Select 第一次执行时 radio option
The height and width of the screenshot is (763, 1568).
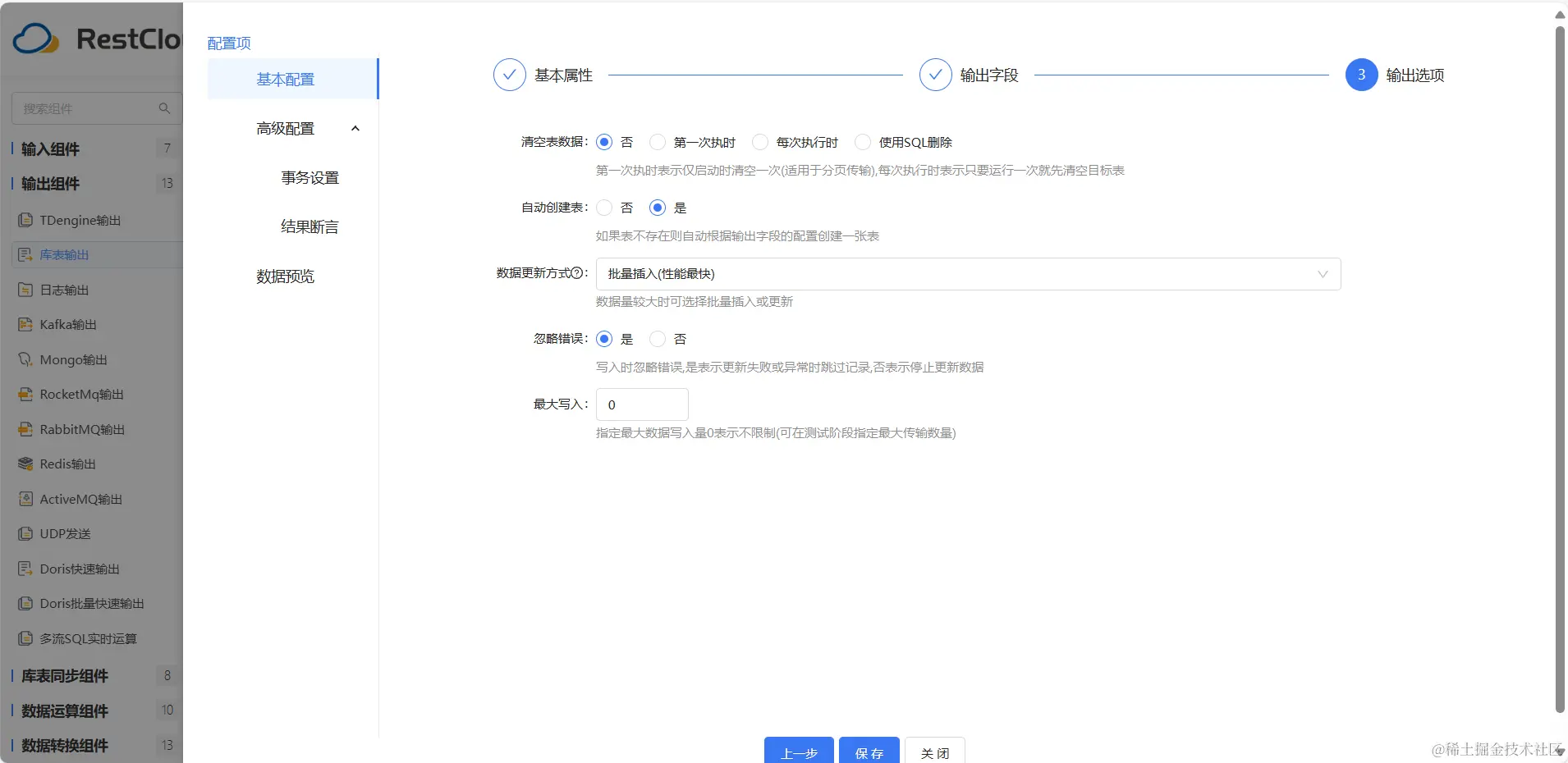tap(658, 142)
